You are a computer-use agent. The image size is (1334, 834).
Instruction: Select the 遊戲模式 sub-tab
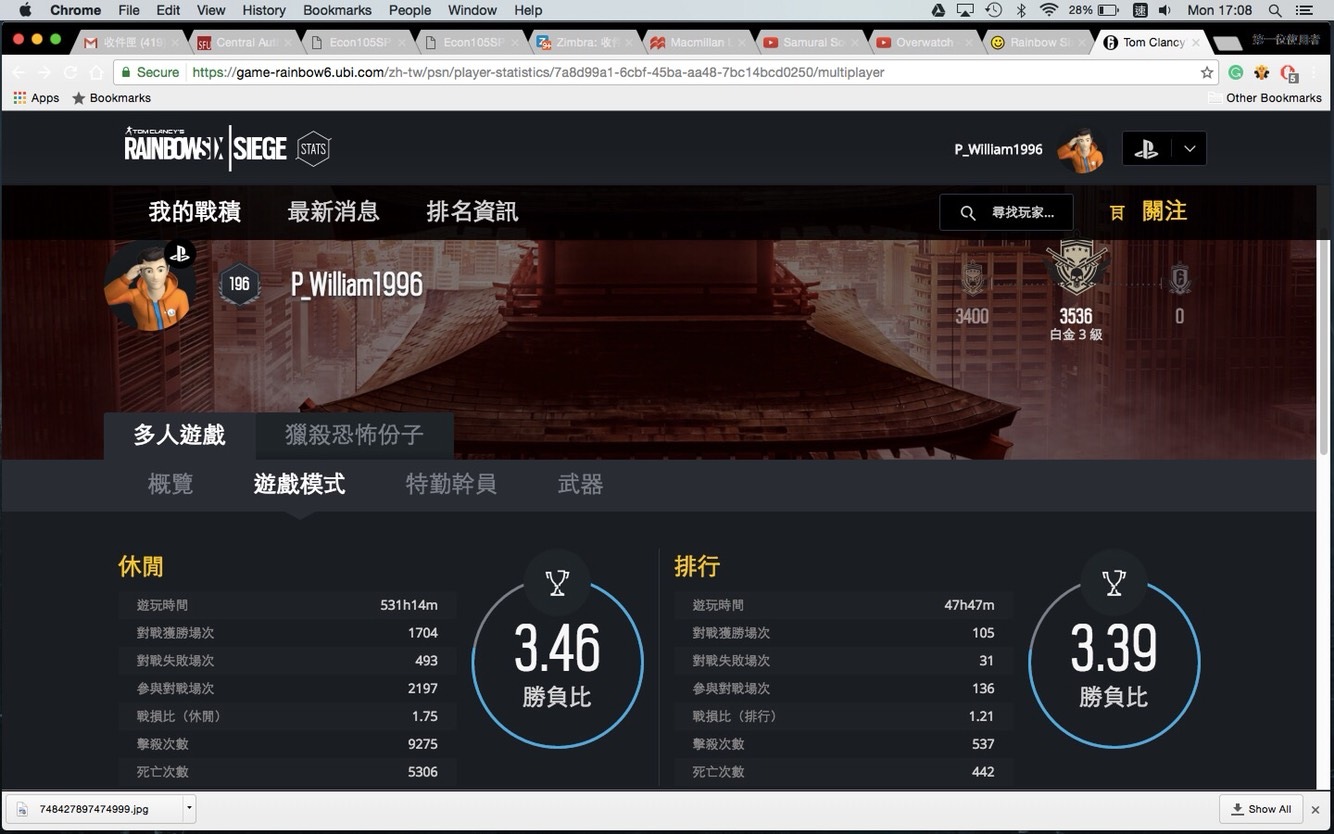pos(299,484)
